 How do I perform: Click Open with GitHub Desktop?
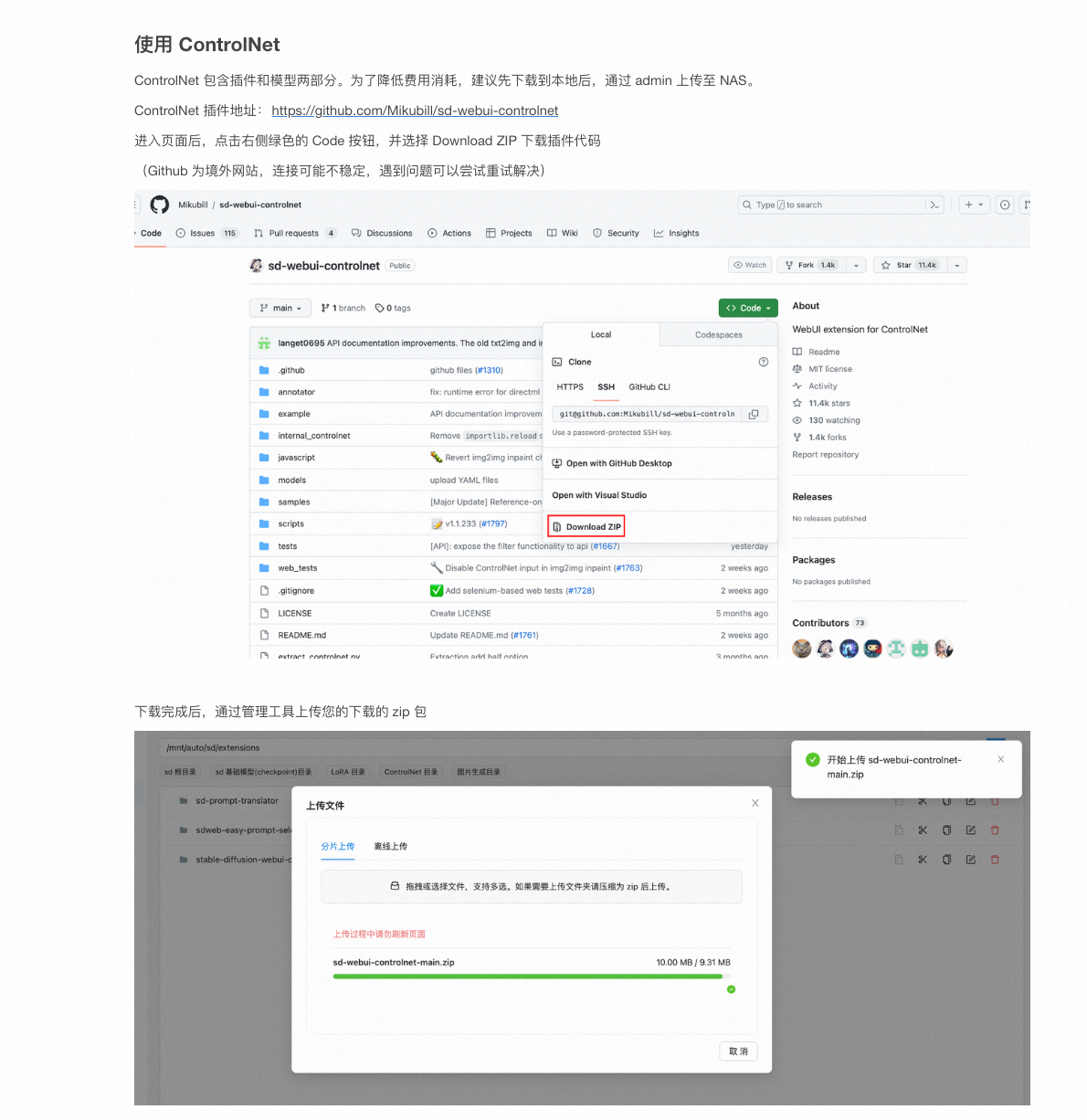coord(612,463)
